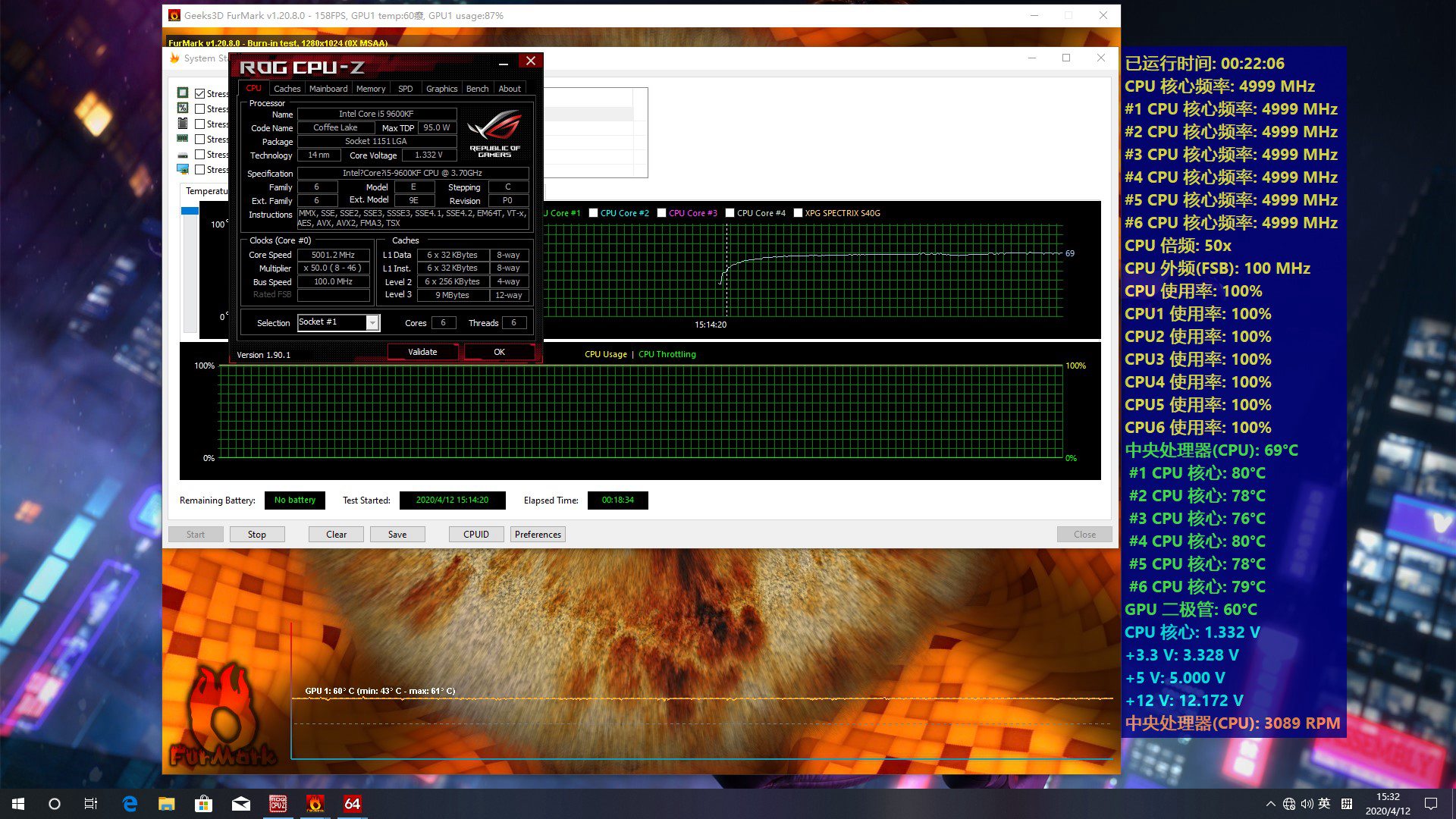
Task: Switch to the Mainboard tab in CPU-Z
Action: point(328,89)
